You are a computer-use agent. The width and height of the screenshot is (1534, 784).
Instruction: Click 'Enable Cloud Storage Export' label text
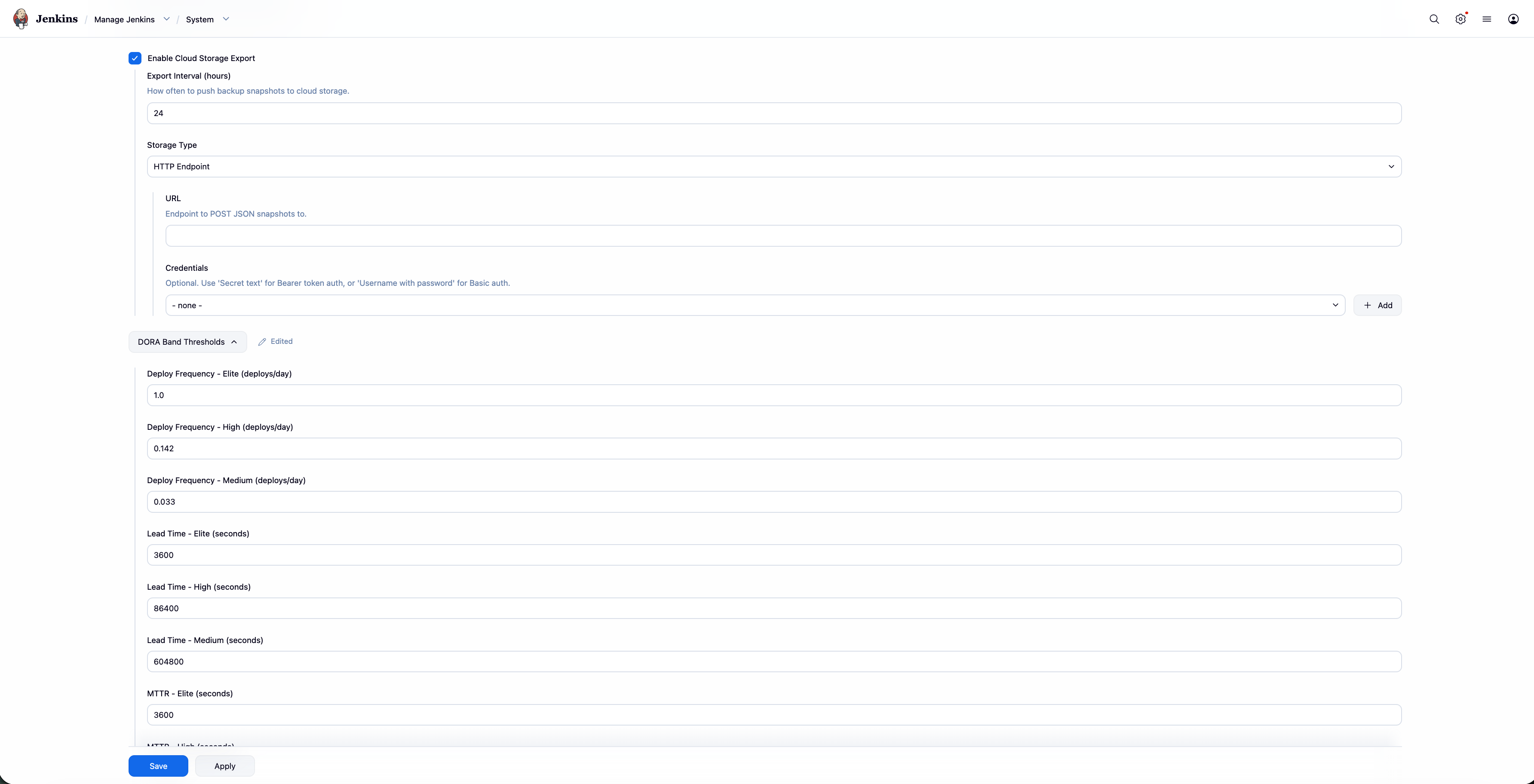tap(201, 58)
